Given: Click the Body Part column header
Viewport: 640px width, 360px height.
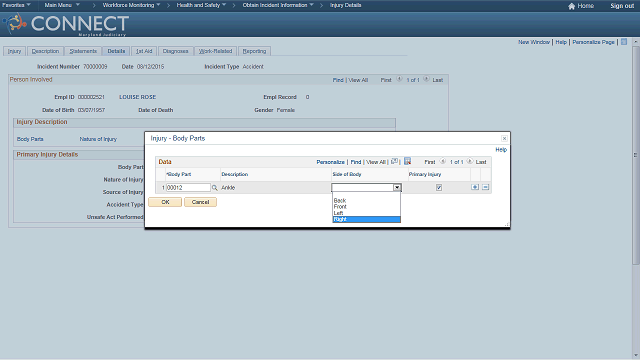Looking at the screenshot, I should (x=179, y=174).
